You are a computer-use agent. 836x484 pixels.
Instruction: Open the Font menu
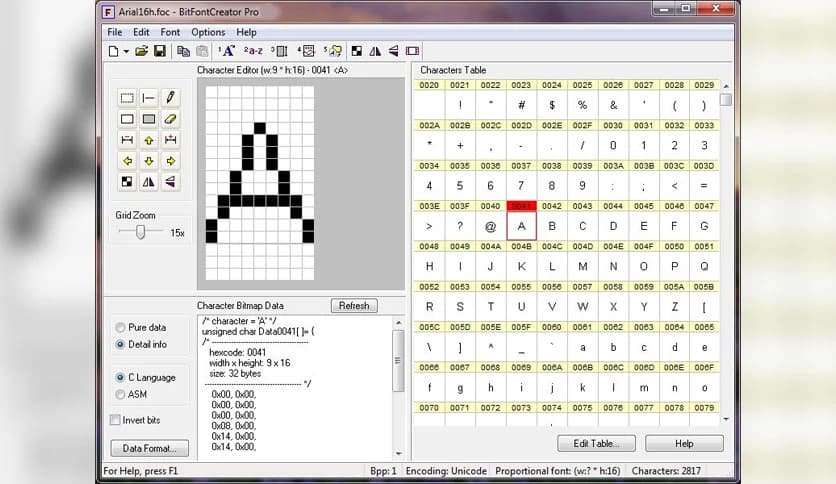(x=170, y=32)
